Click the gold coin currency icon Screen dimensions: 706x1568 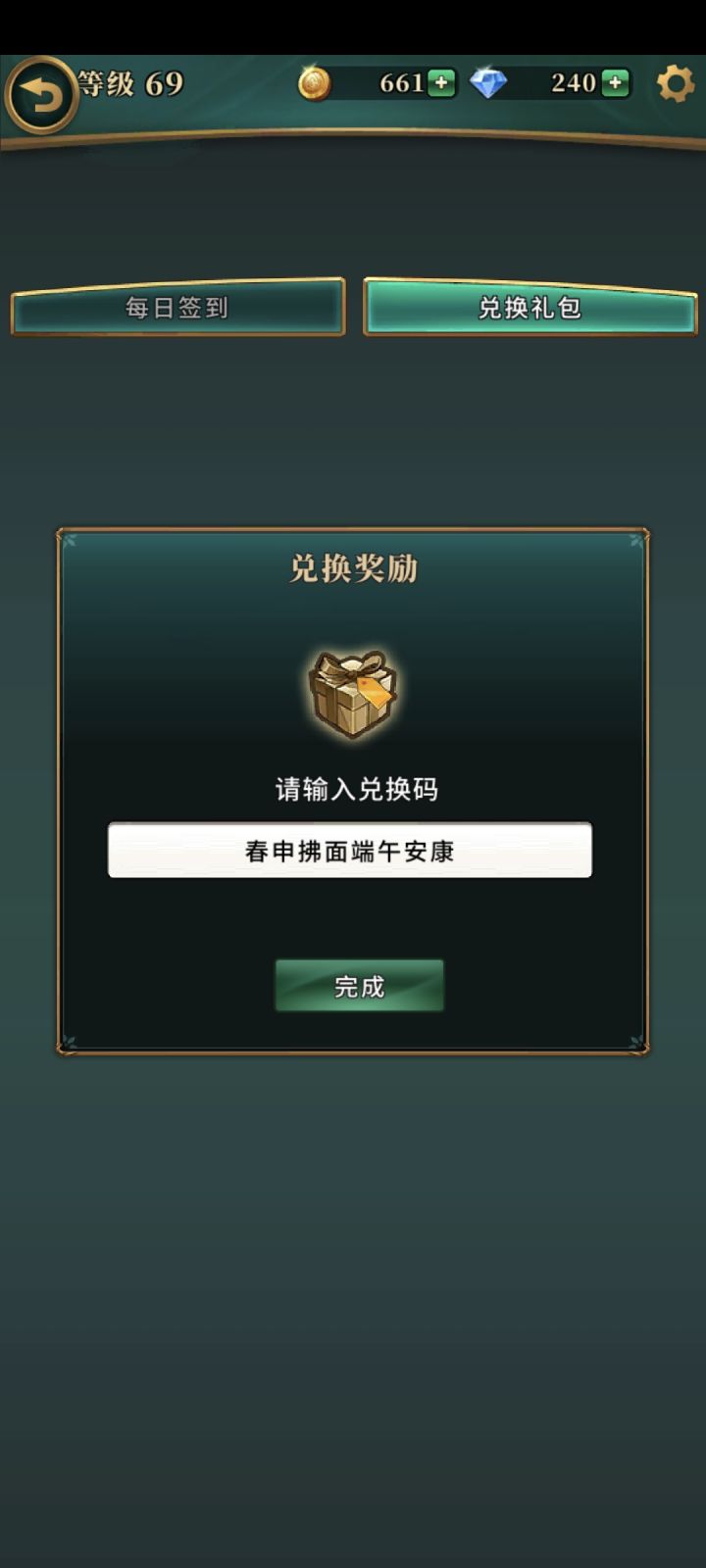314,83
